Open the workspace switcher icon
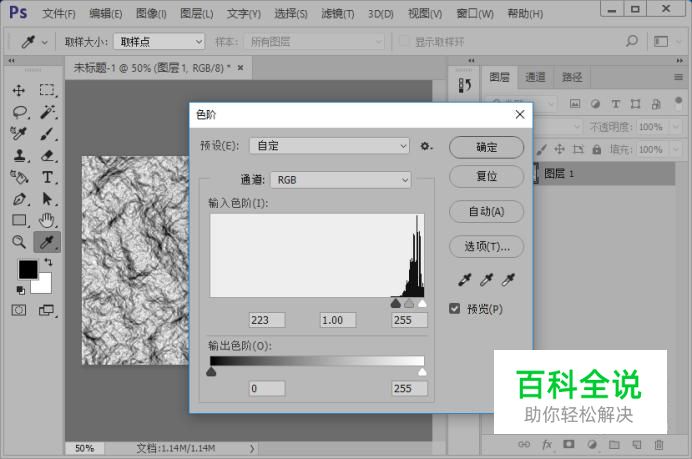The image size is (692, 459). [x=661, y=41]
